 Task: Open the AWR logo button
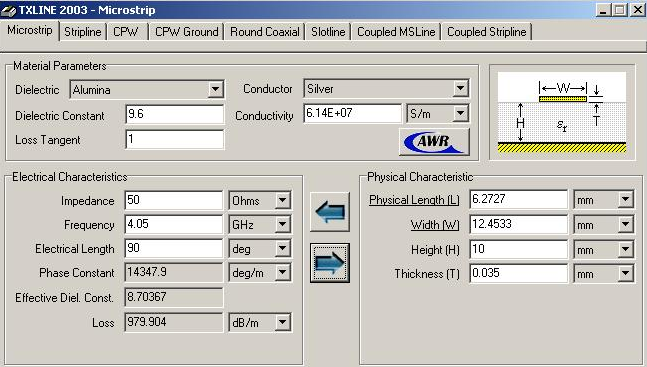click(434, 142)
